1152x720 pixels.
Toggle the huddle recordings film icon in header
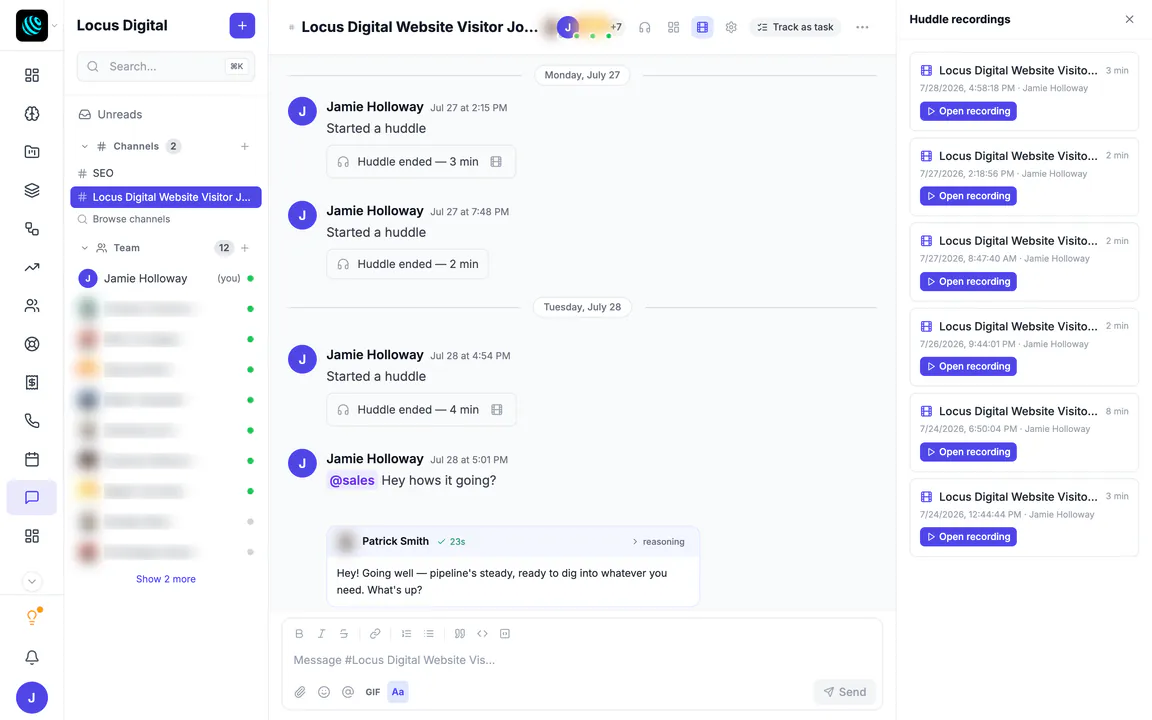pyautogui.click(x=702, y=27)
